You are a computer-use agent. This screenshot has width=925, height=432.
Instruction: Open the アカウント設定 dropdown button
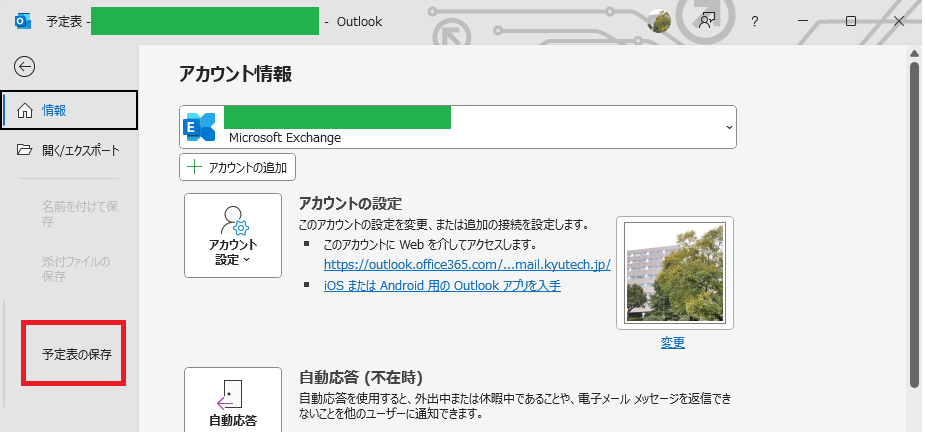232,235
